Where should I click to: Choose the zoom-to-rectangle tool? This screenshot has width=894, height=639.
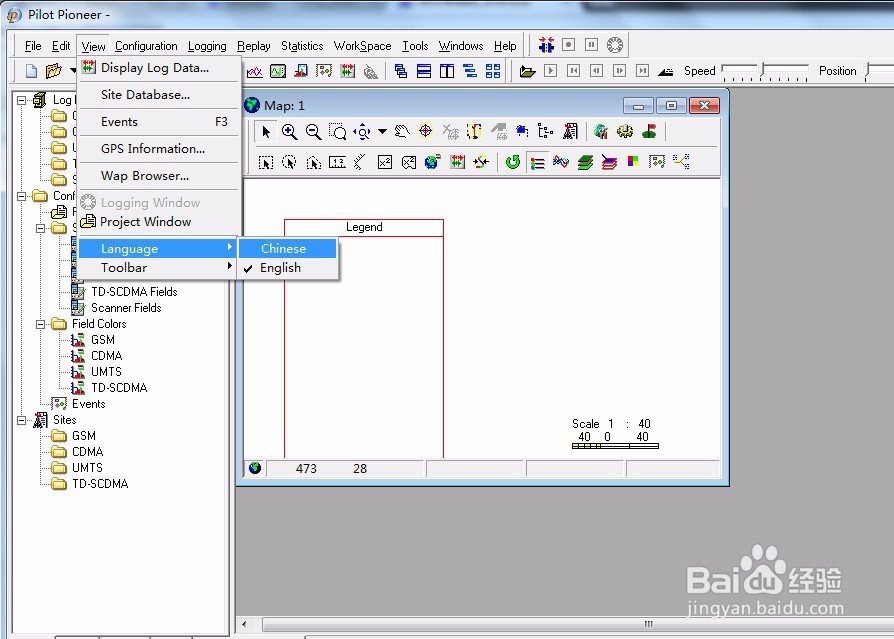pos(338,132)
